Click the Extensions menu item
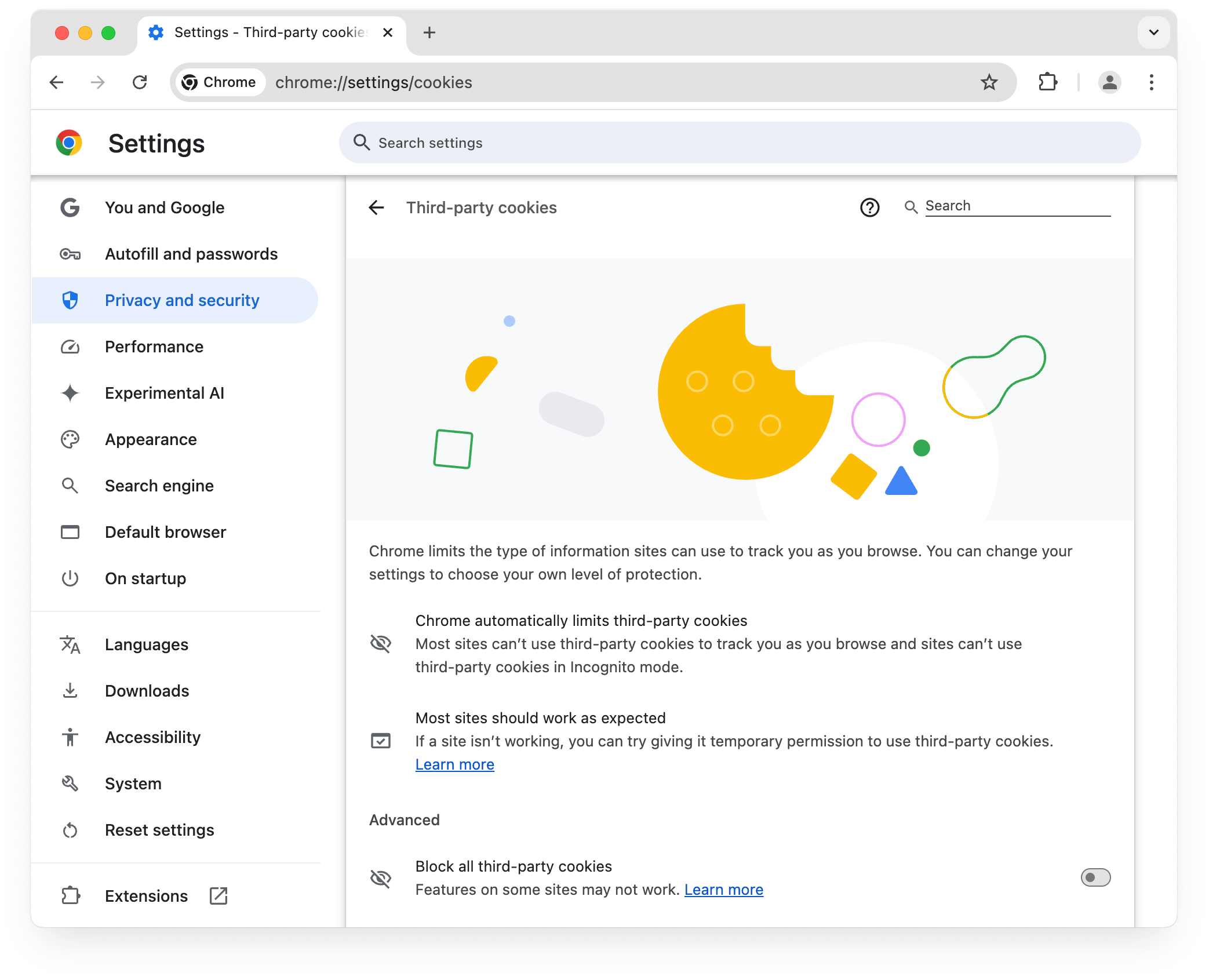This screenshot has height=980, width=1209. 145,895
